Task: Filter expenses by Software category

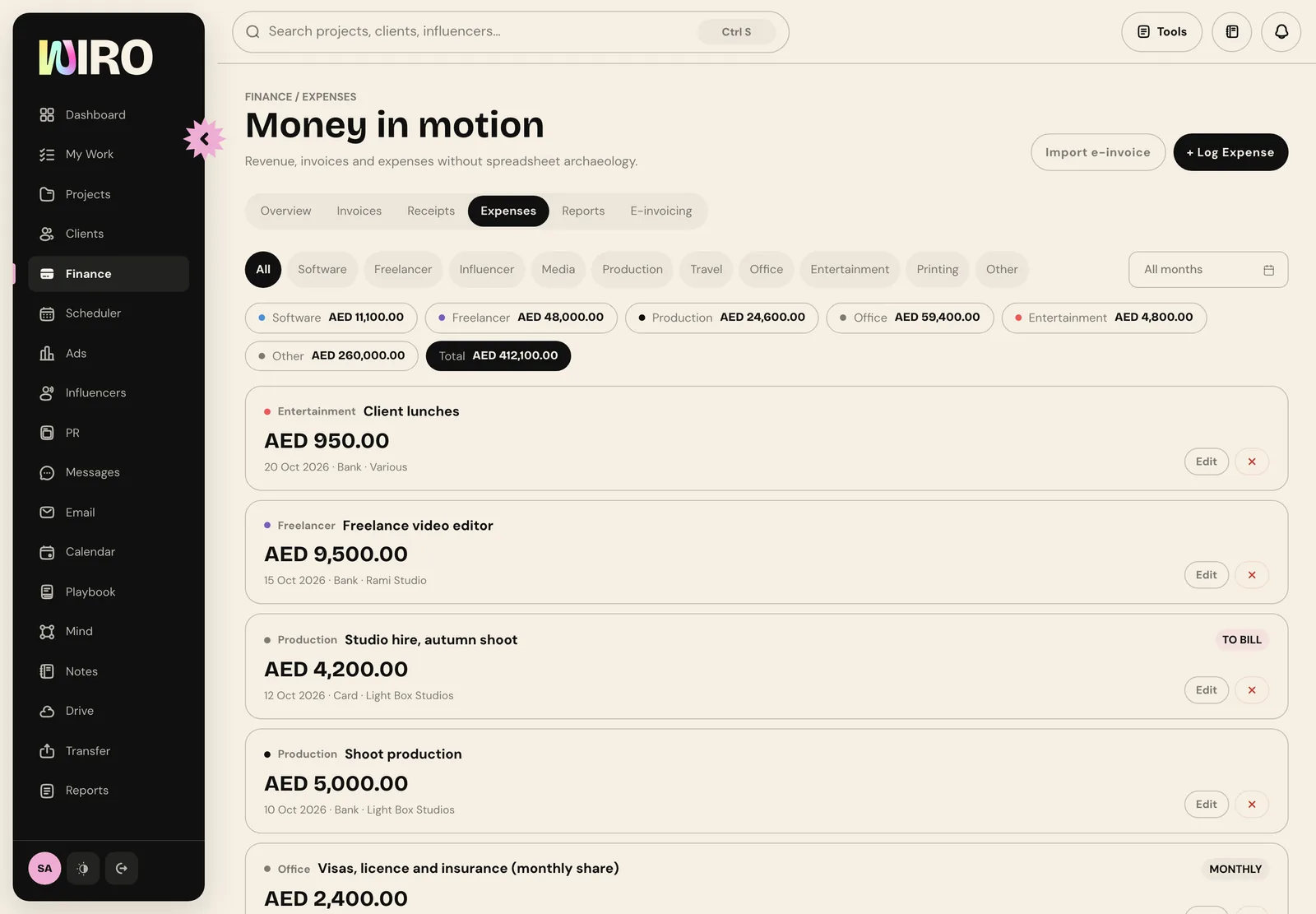Action: (x=322, y=270)
